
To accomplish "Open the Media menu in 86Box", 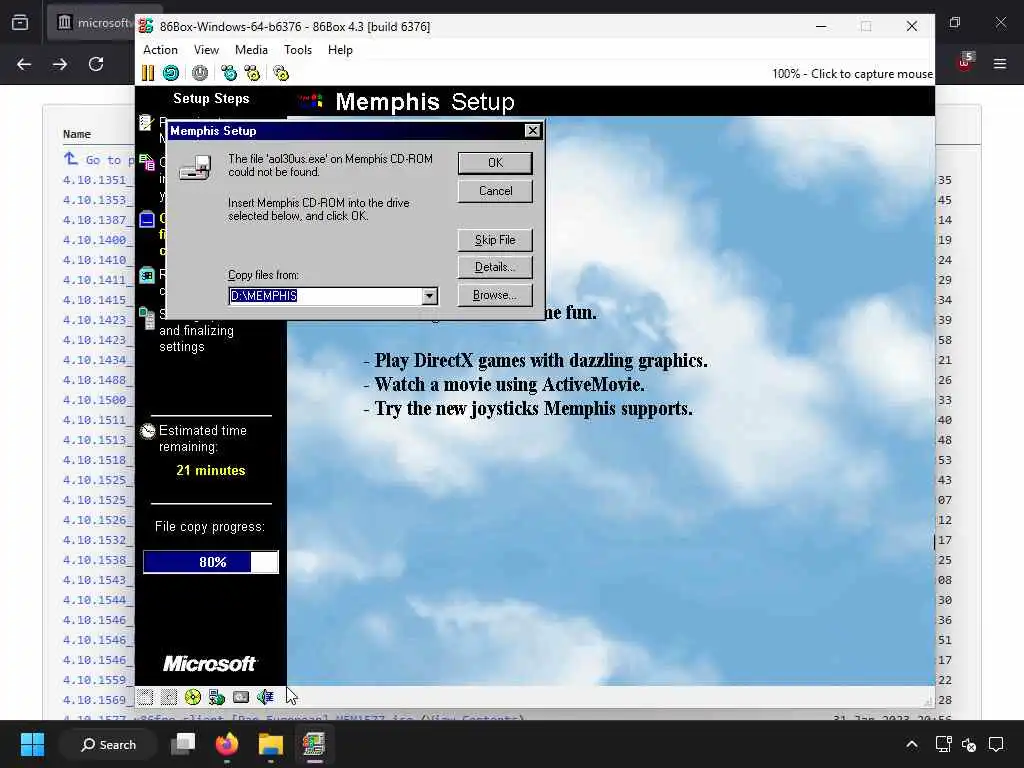I will pos(251,50).
